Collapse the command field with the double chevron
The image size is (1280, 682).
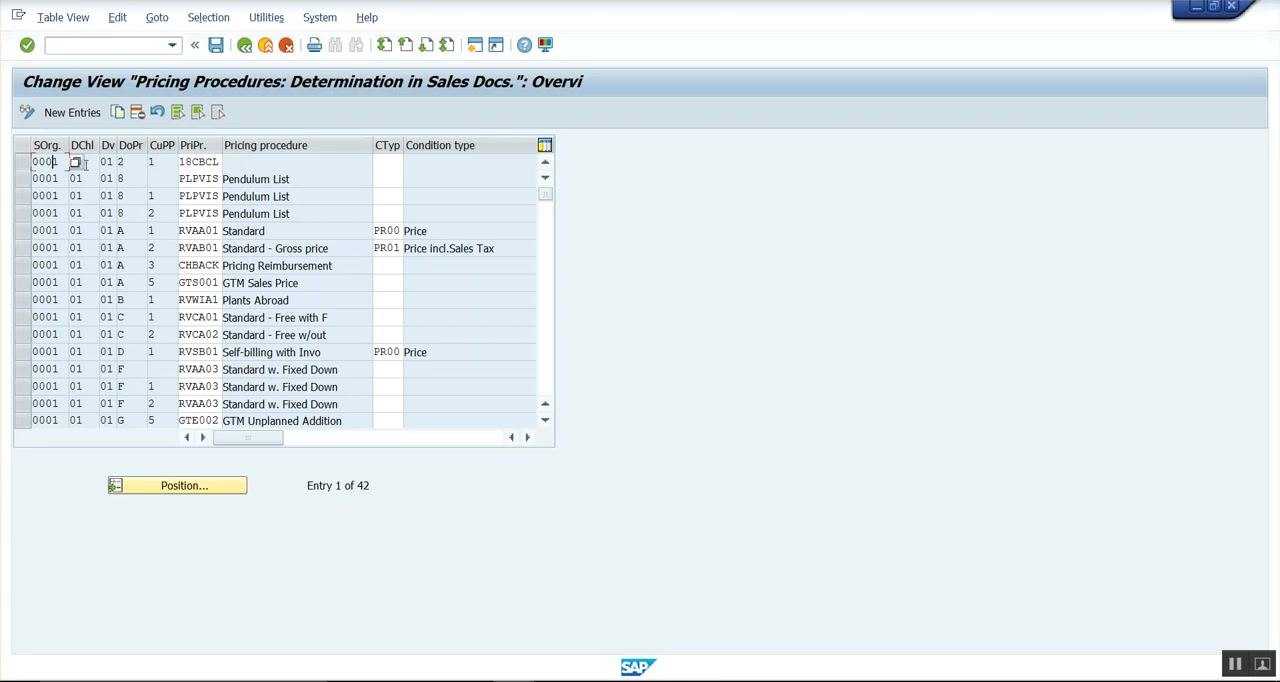195,45
